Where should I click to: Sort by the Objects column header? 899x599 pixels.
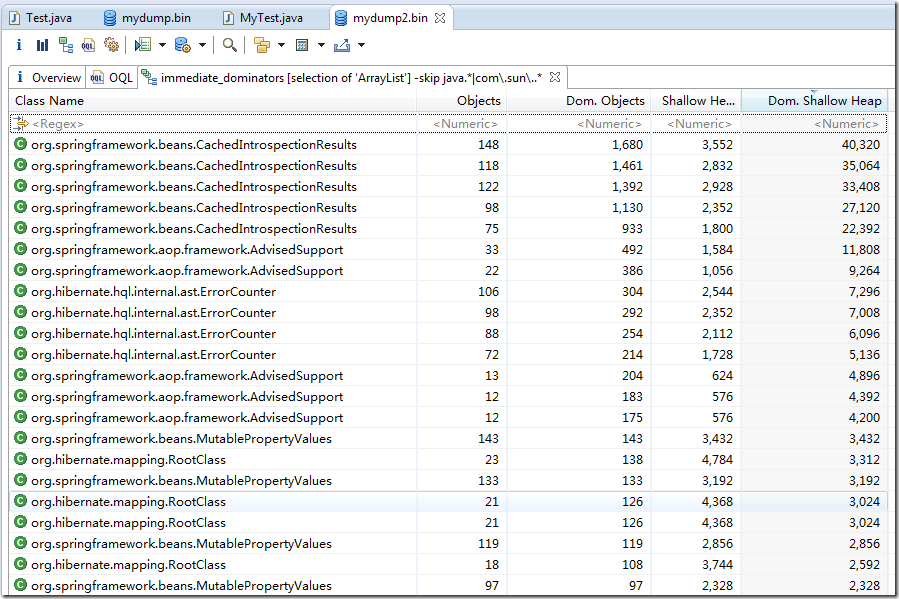tap(462, 101)
